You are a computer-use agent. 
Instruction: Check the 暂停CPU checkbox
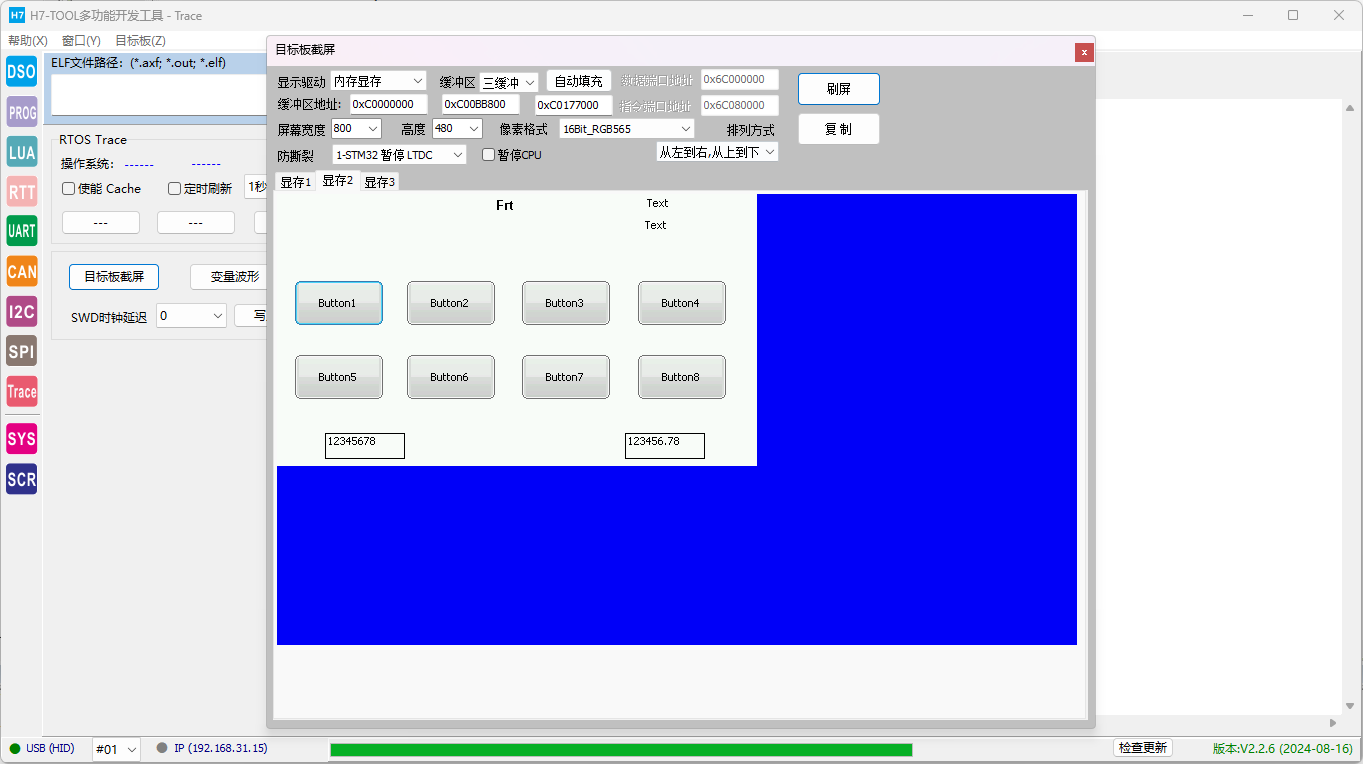point(488,155)
